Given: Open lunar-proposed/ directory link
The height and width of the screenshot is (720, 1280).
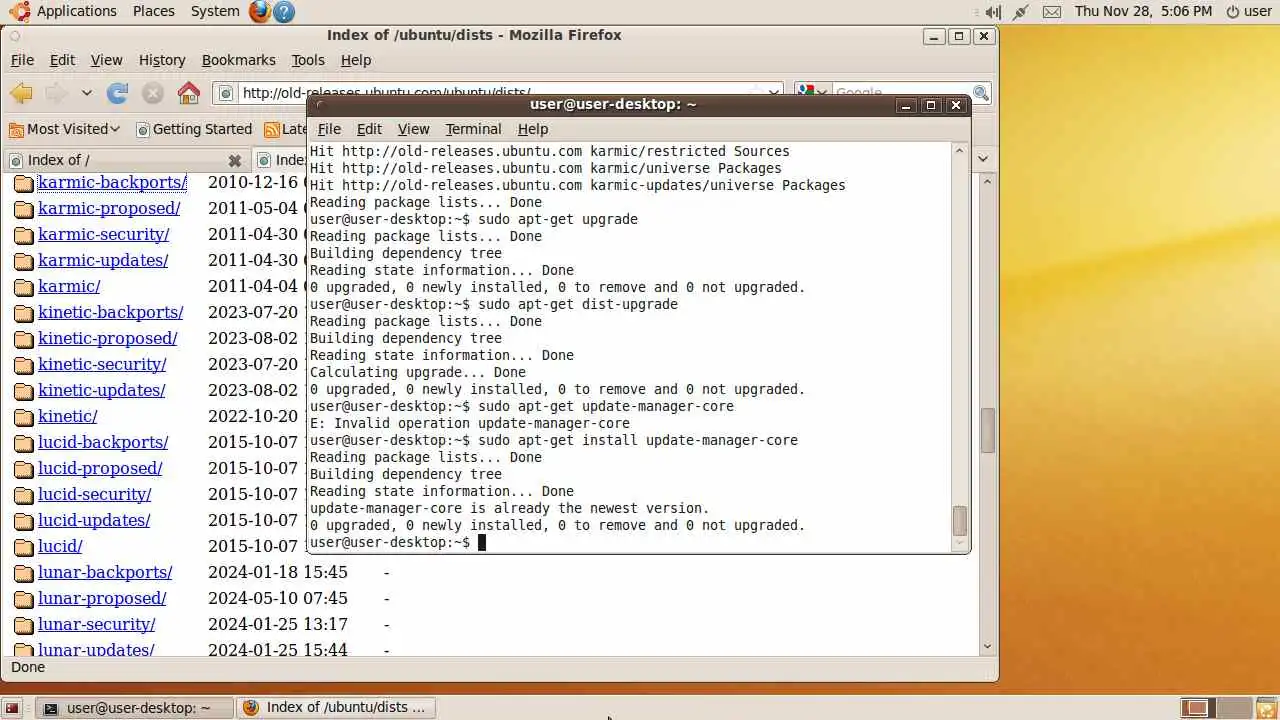Looking at the screenshot, I should (102, 598).
